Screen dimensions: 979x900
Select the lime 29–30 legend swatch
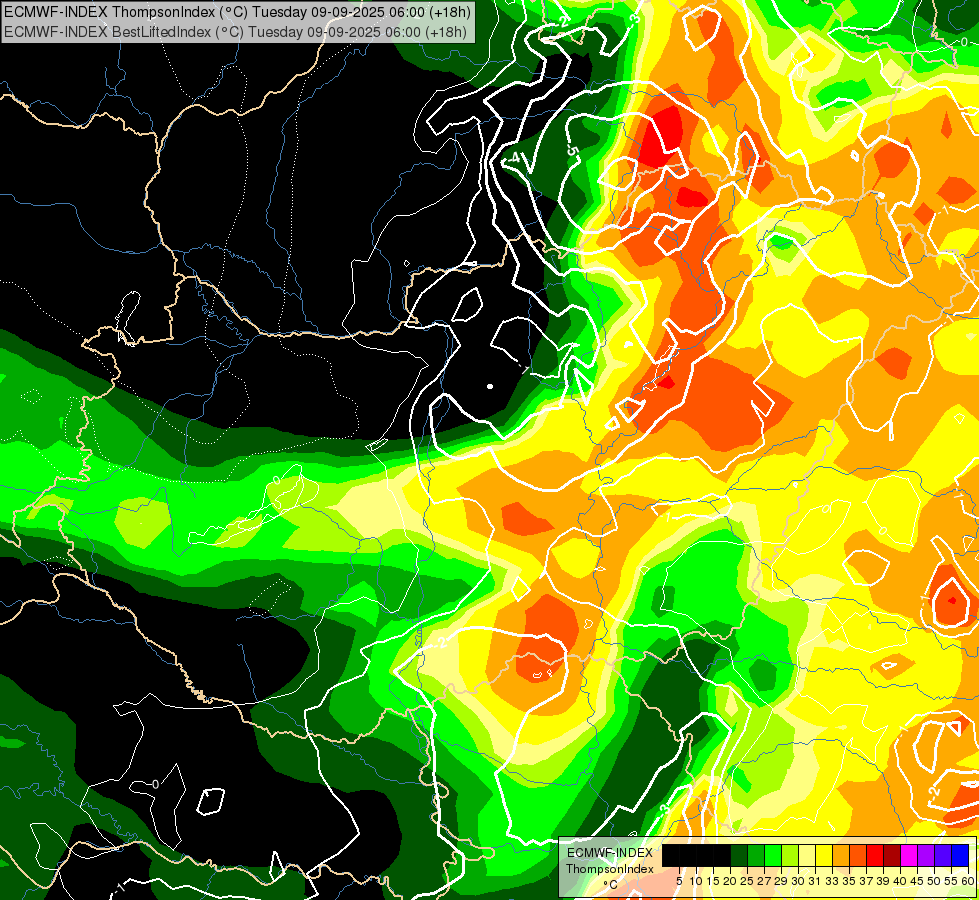coord(790,856)
